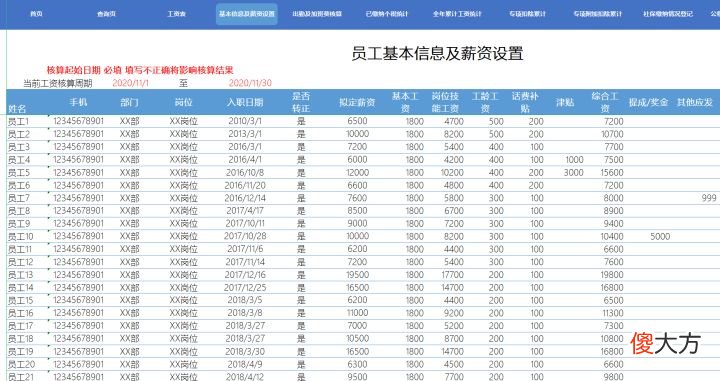Click 员工6's department XX部 cell
The image size is (720, 381).
point(129,185)
